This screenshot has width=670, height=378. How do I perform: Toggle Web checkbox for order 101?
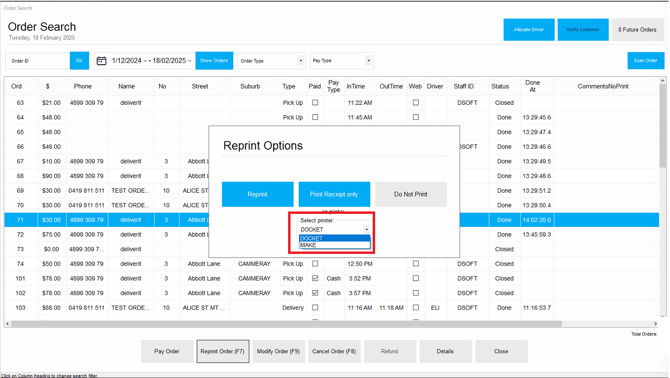(416, 278)
